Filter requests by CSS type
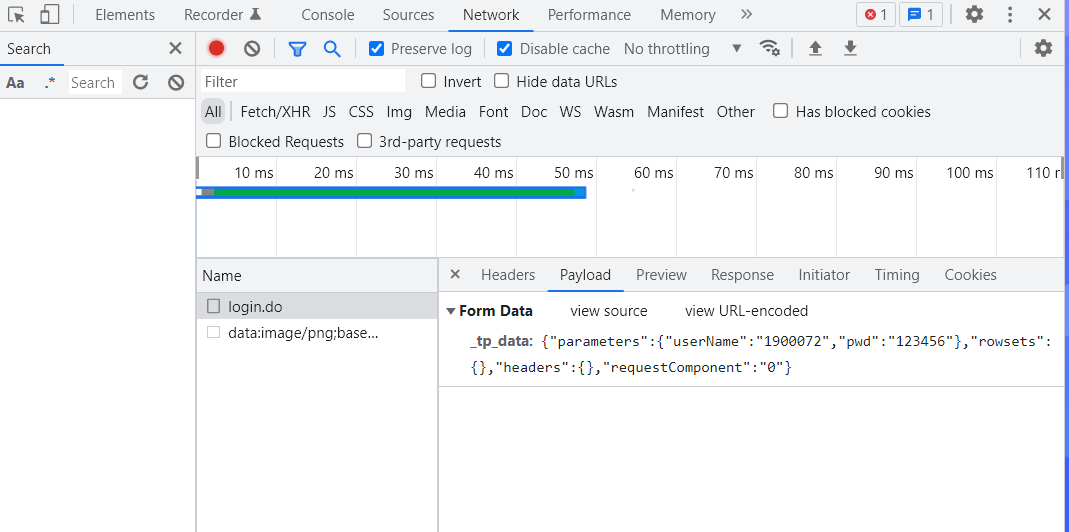Viewport: 1069px width, 532px height. [361, 112]
